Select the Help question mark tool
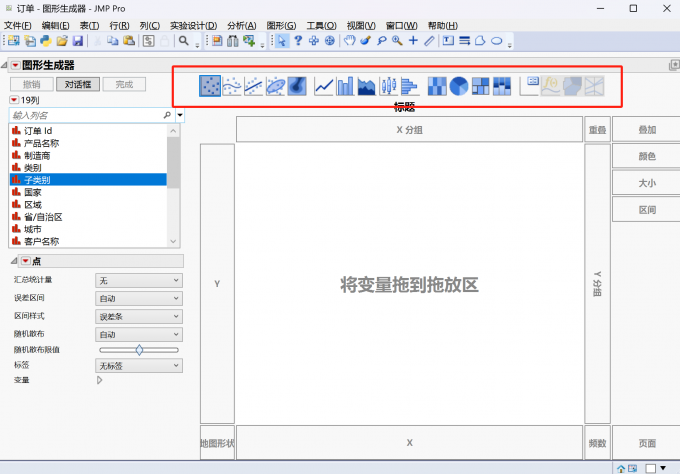Screen dimensions: 680x474 pos(298,41)
